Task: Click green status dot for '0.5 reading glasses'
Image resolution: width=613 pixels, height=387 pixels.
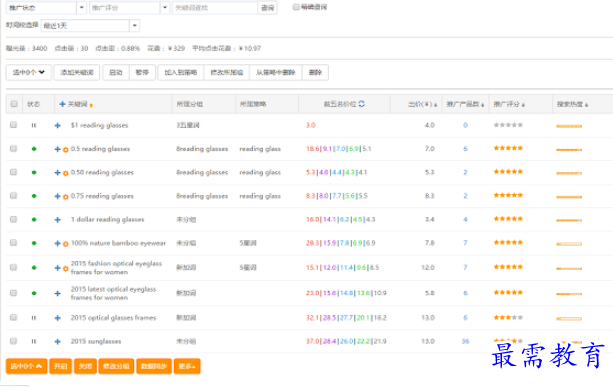Action: [x=34, y=149]
